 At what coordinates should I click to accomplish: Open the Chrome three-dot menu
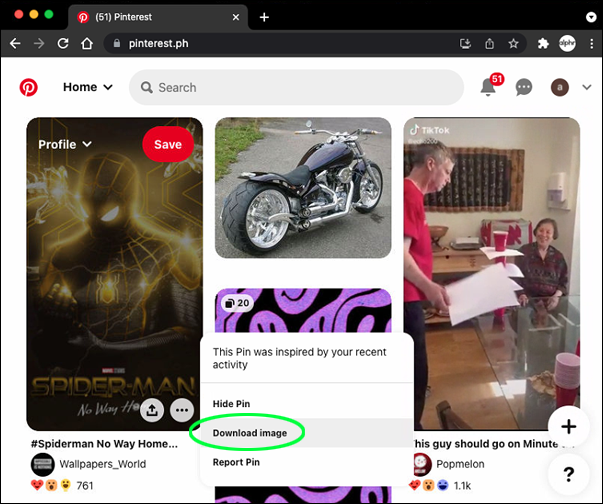pyautogui.click(x=591, y=43)
